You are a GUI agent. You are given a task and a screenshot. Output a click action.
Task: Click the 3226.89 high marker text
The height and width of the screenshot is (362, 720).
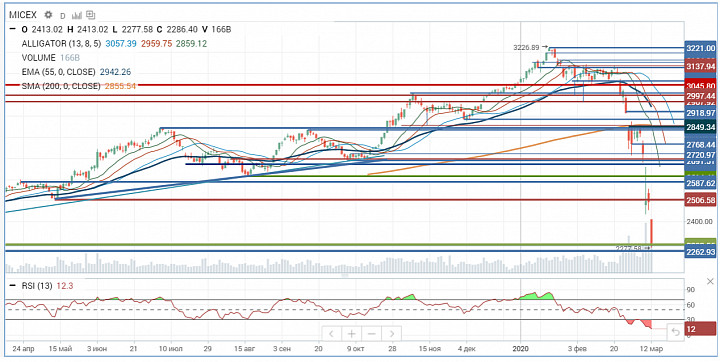pyautogui.click(x=527, y=47)
